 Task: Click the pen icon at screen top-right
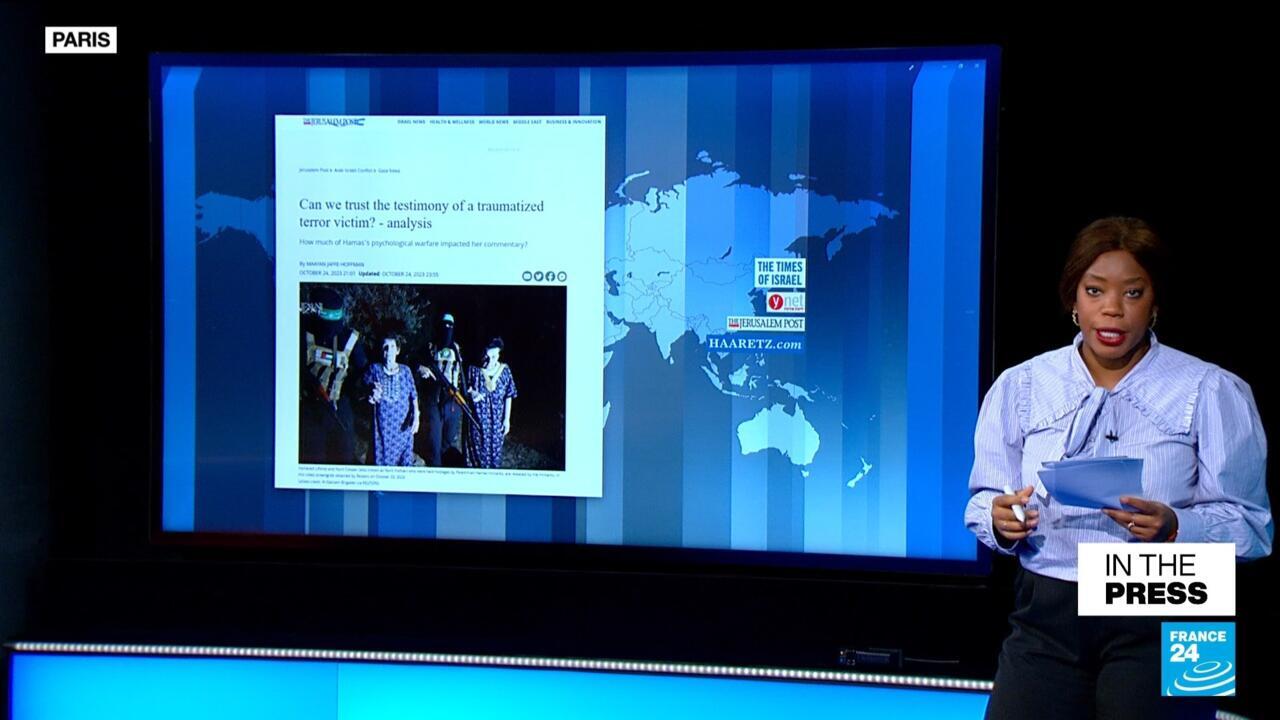coord(912,67)
